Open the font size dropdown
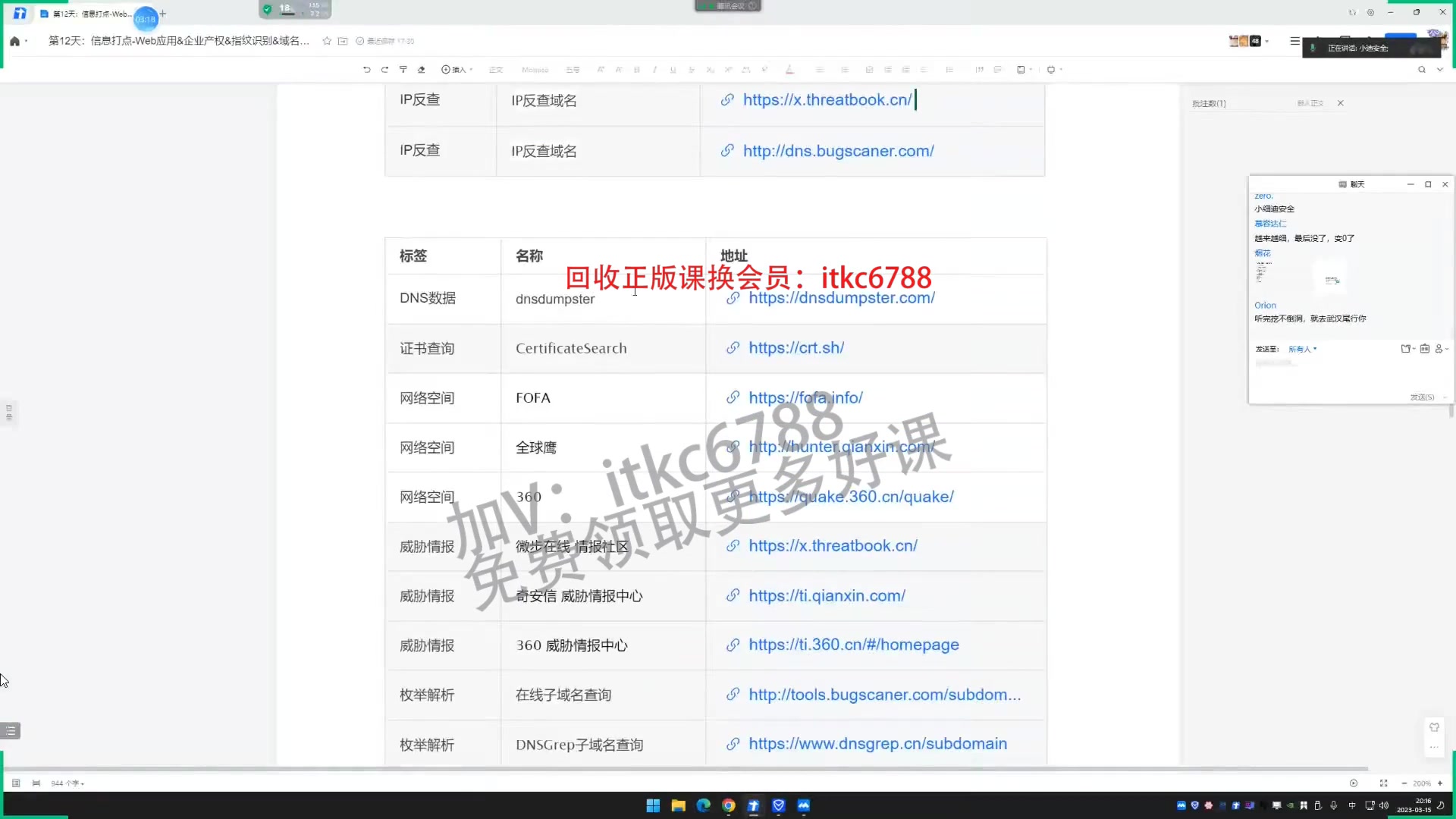Screen dimensions: 1456x819 coord(573,69)
